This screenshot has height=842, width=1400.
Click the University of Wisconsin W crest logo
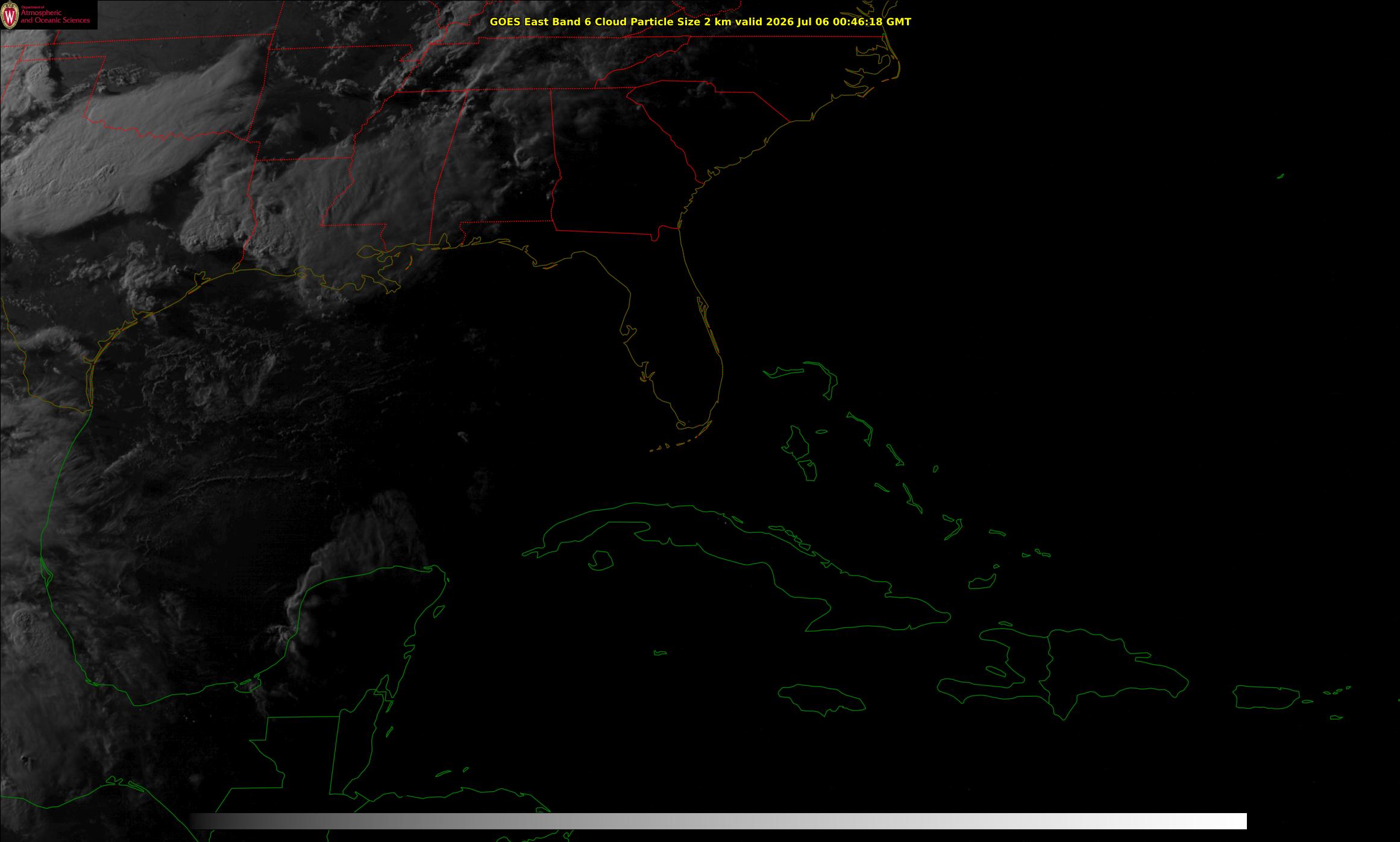(x=10, y=15)
